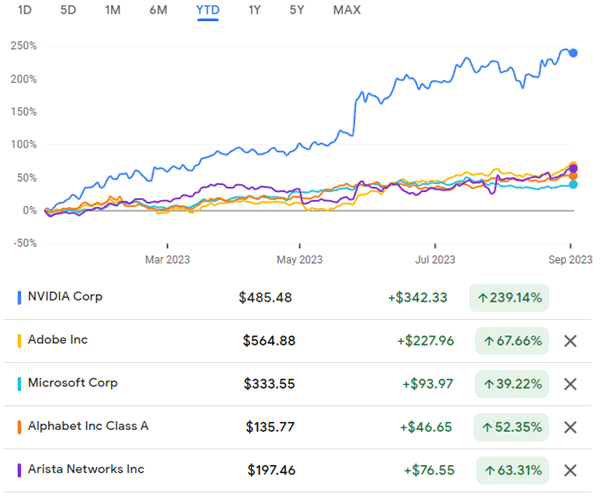Click the -50% y-axis label
602x496 pixels.
[25, 243]
